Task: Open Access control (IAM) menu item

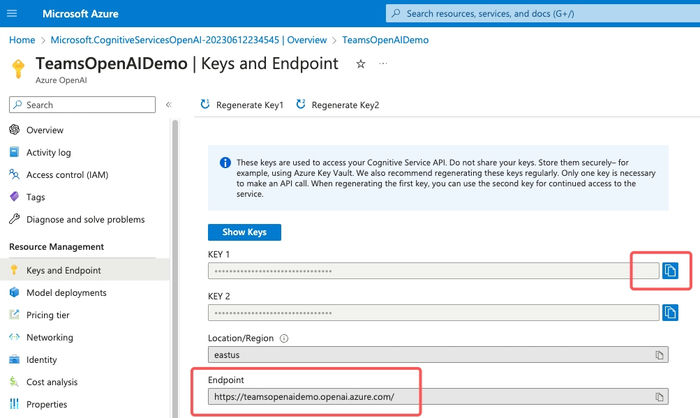Action: (67, 175)
